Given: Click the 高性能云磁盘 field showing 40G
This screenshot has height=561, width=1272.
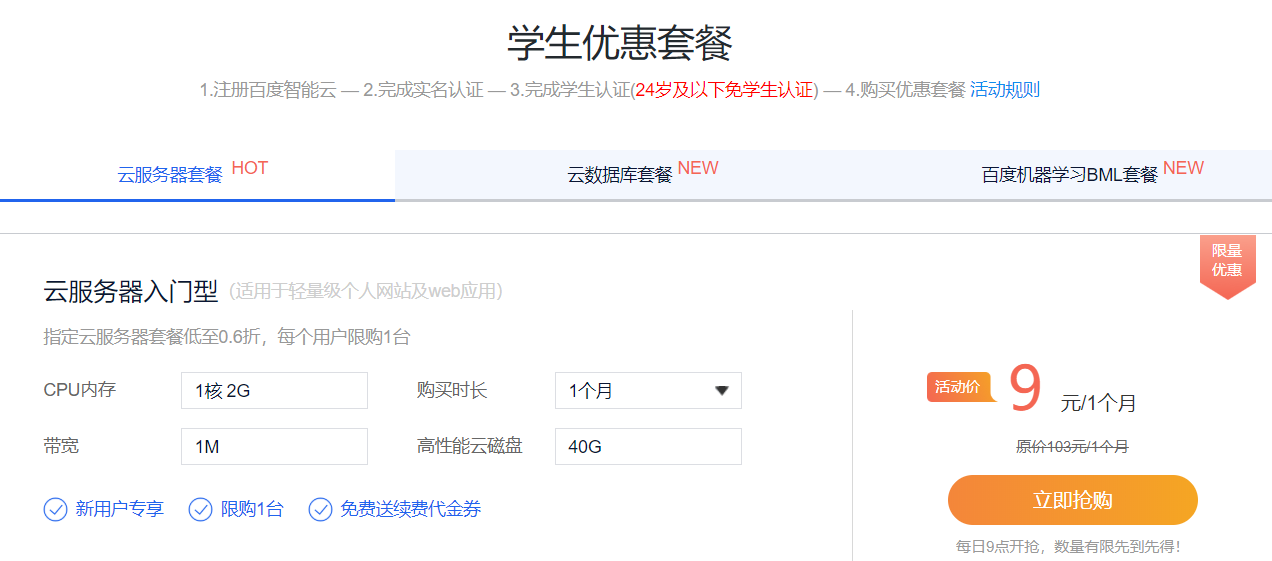Looking at the screenshot, I should click(648, 447).
